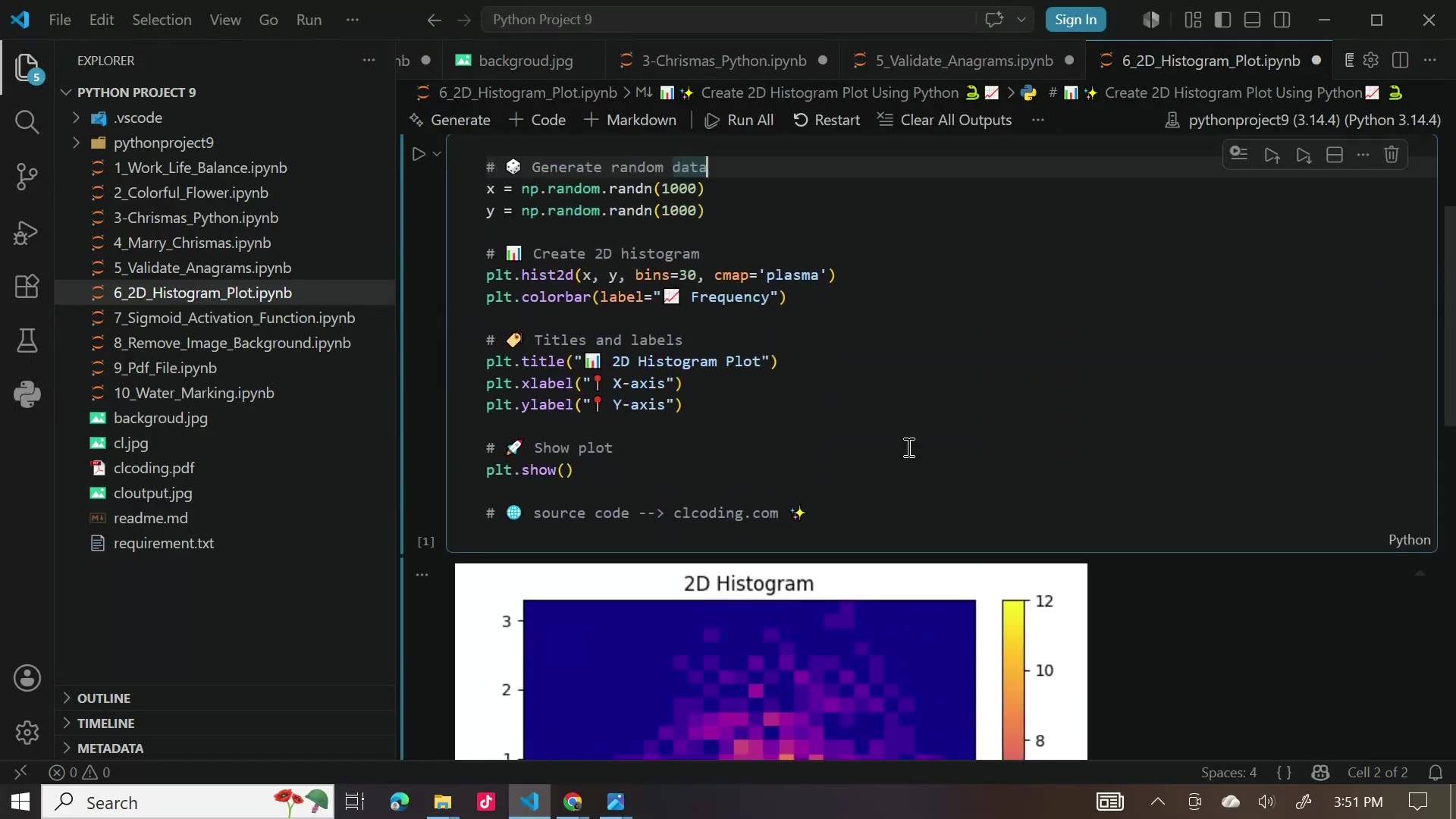The image size is (1456, 819).
Task: Open the File menu
Action: pyautogui.click(x=60, y=20)
